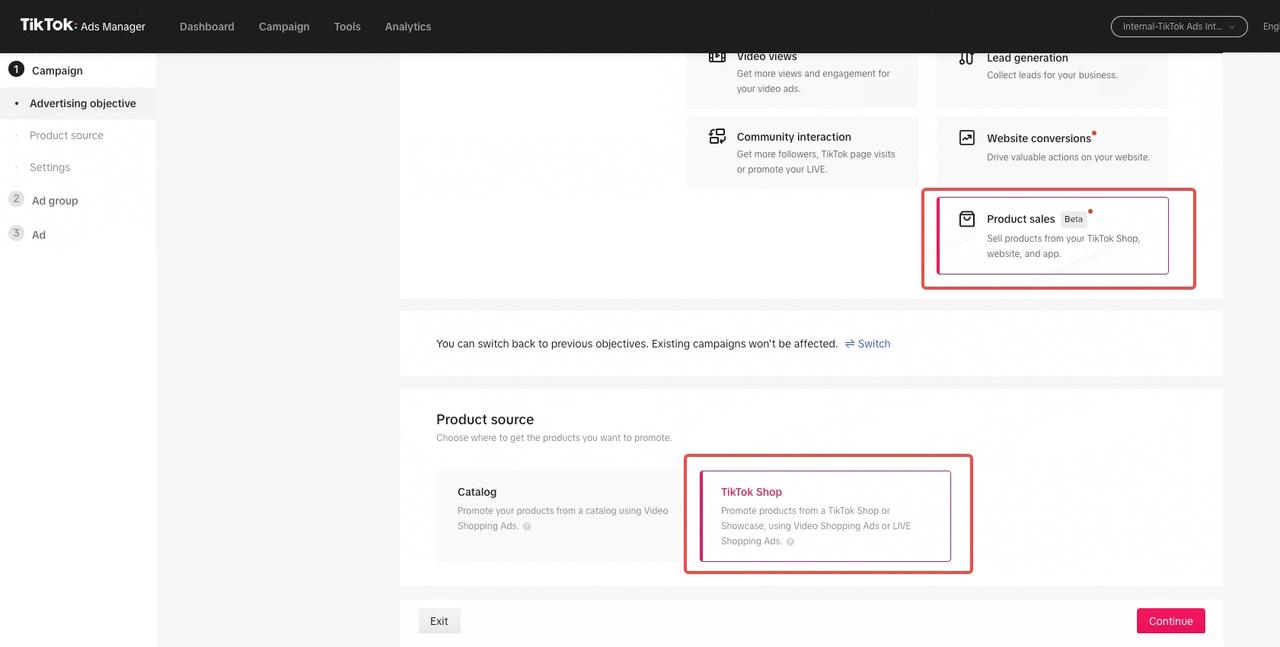Click the Product sales shopping bag icon
This screenshot has height=647, width=1280.
tap(967, 219)
